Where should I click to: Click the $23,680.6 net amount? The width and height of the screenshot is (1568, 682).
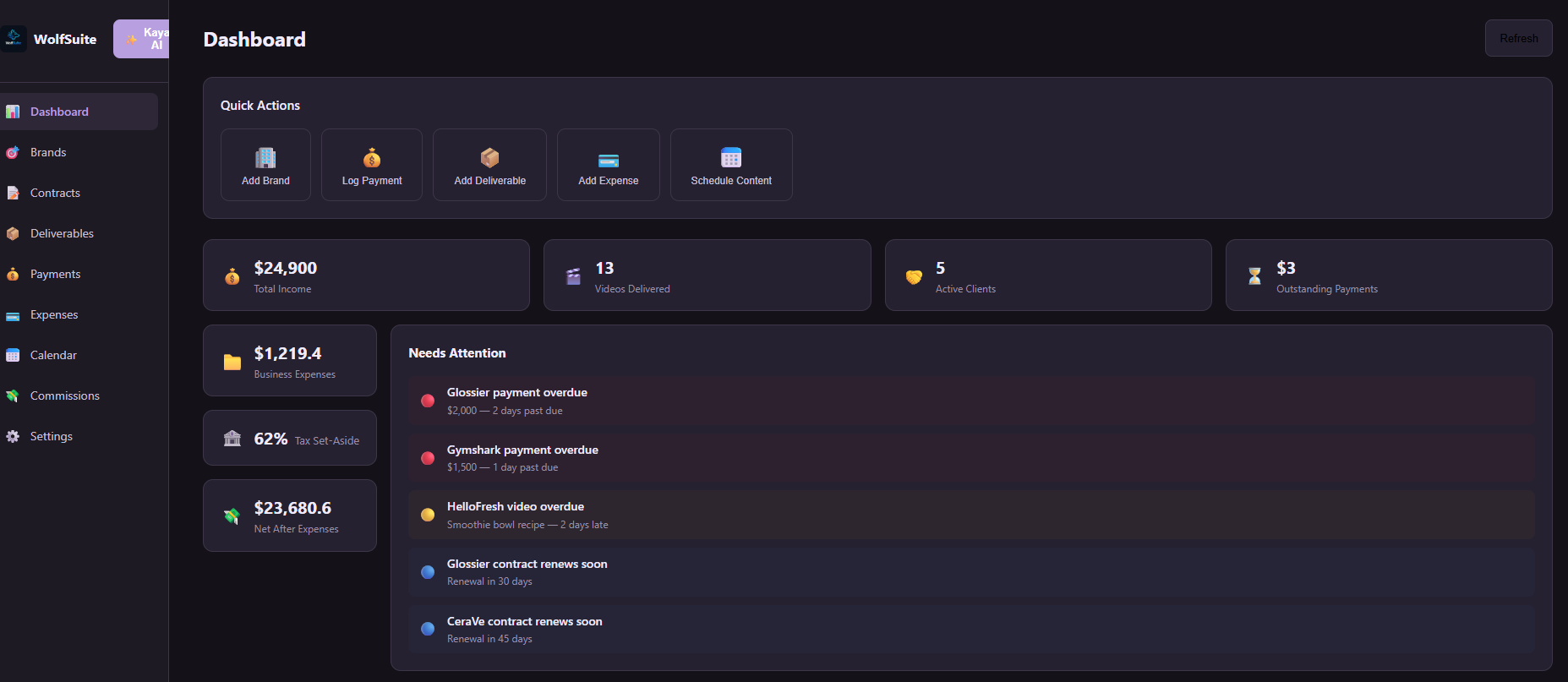(292, 508)
